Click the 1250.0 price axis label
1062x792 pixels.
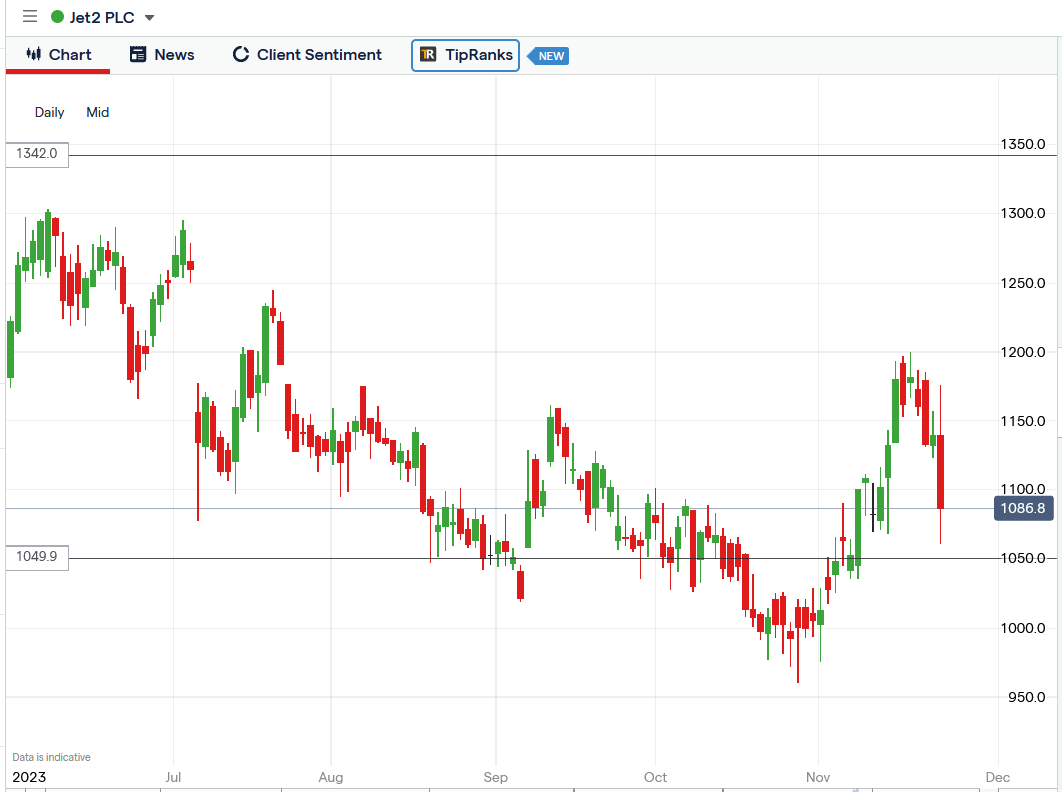tap(1023, 283)
